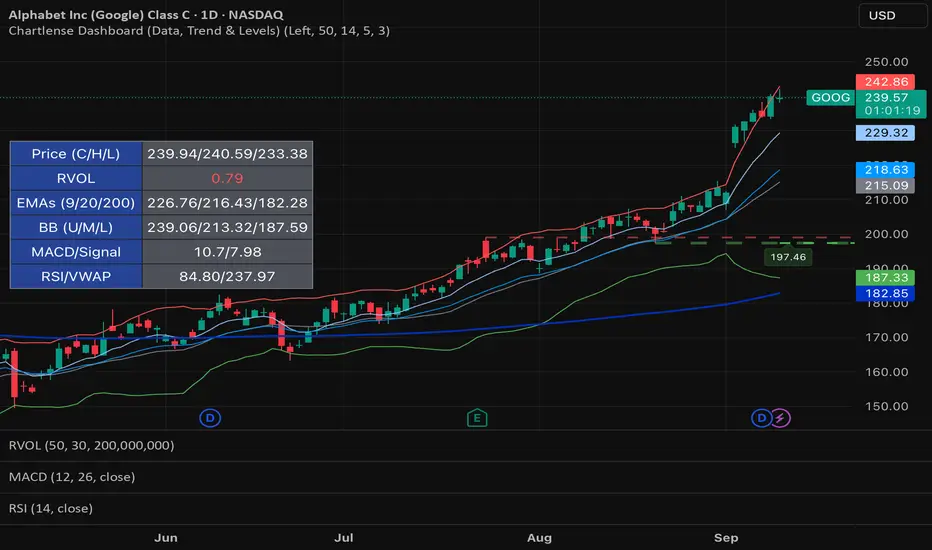The image size is (932, 550).
Task: Click the Price (C/H/L) table header cell
Action: (76, 154)
